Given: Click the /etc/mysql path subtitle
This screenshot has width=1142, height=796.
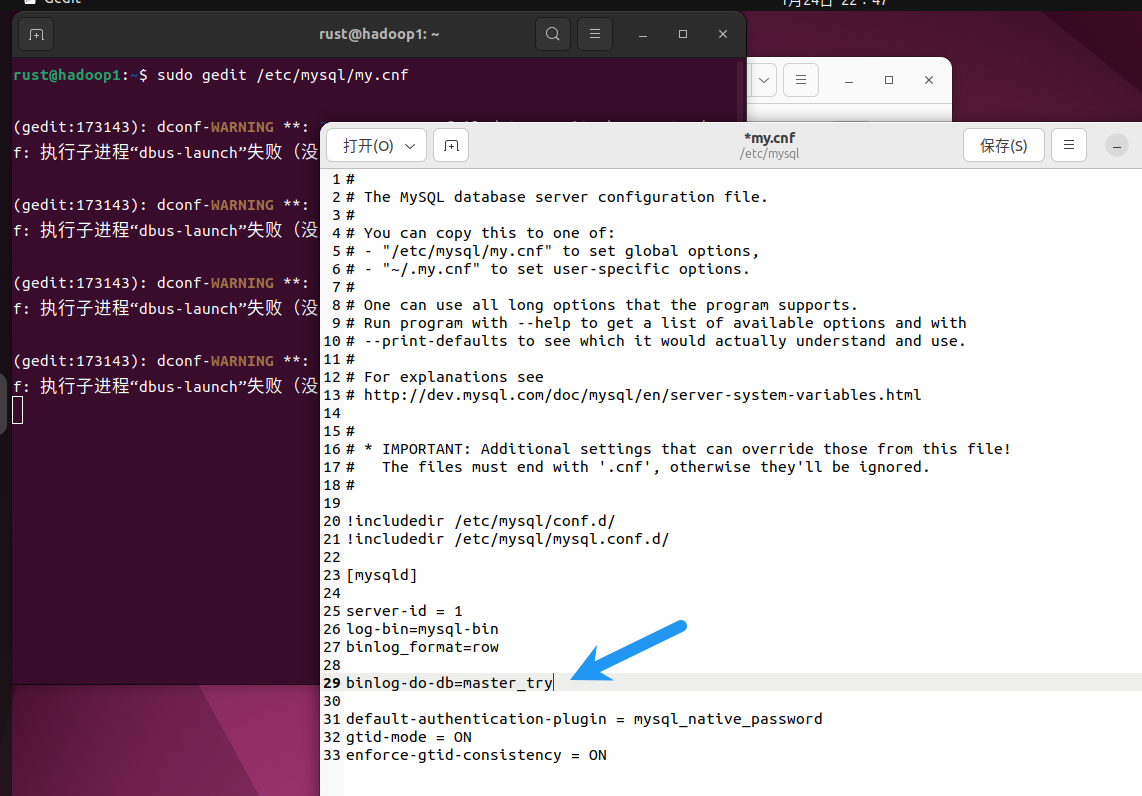Looking at the screenshot, I should coord(769,154).
